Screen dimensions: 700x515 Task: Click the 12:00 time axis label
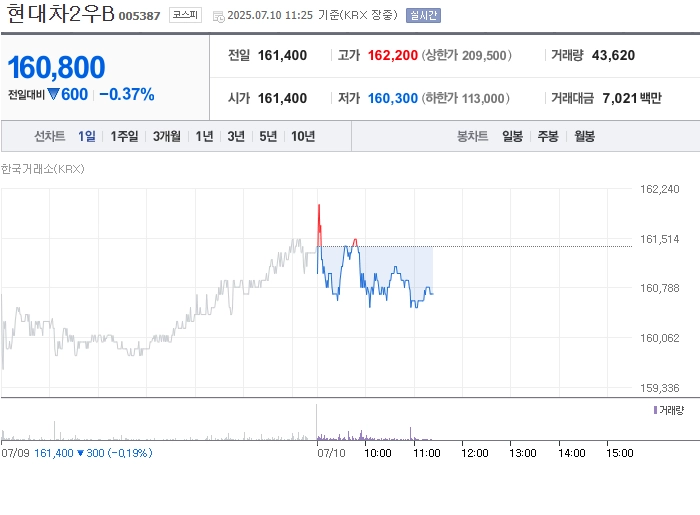click(x=475, y=453)
